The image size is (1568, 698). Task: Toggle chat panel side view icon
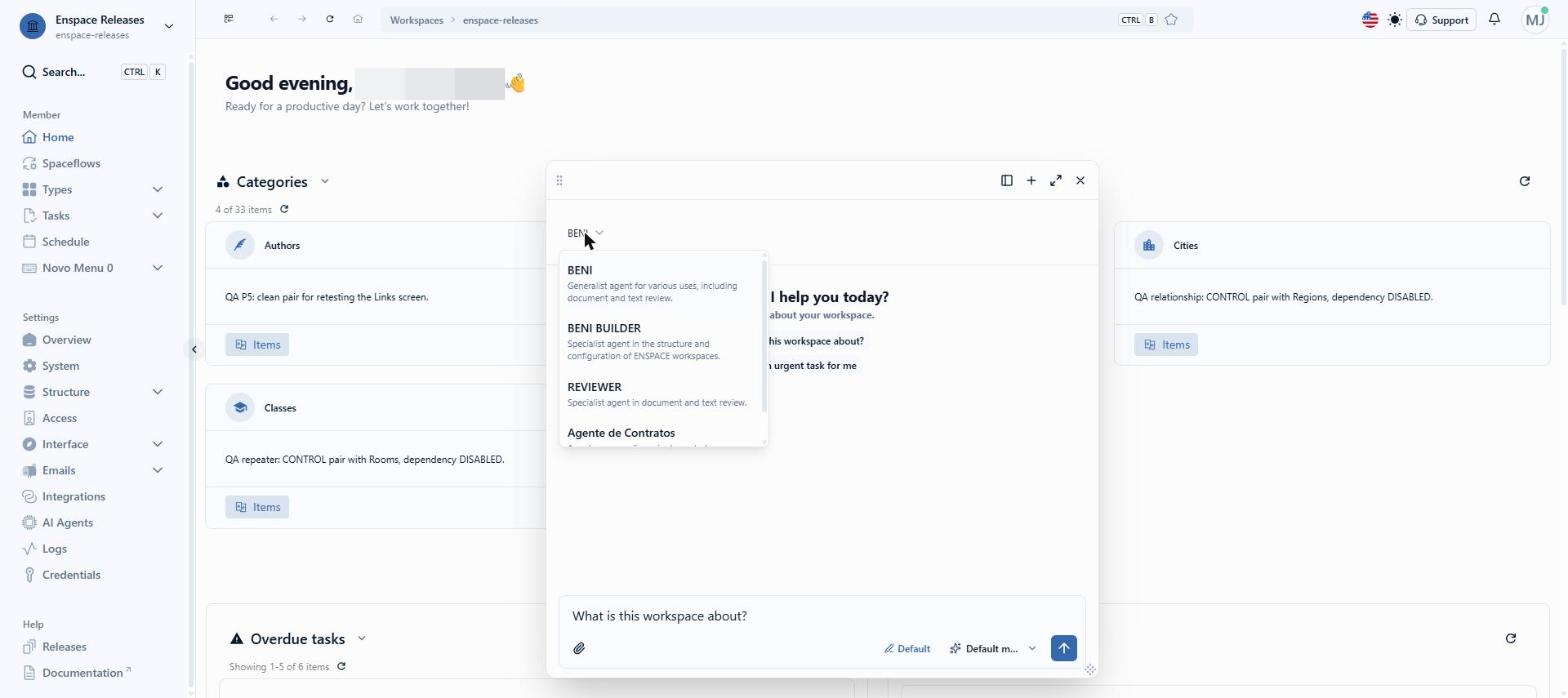tap(1006, 180)
